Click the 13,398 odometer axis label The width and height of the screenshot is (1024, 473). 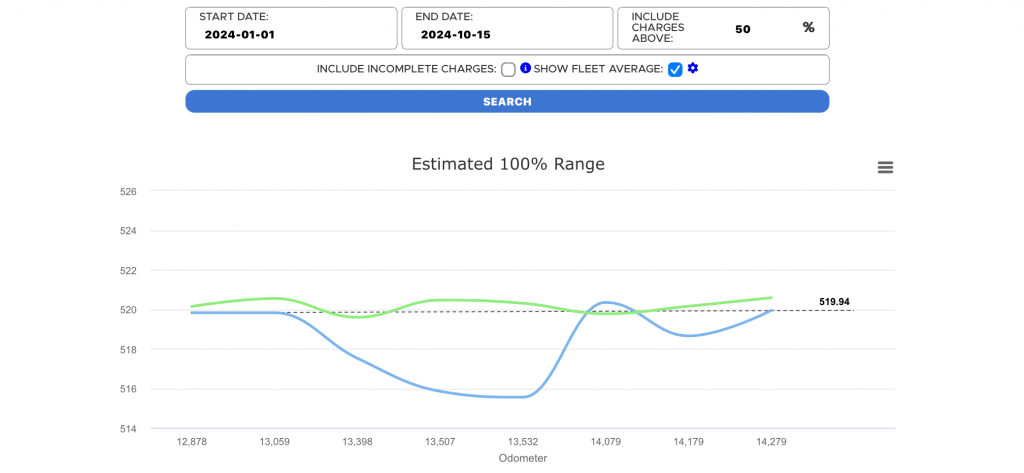(358, 441)
